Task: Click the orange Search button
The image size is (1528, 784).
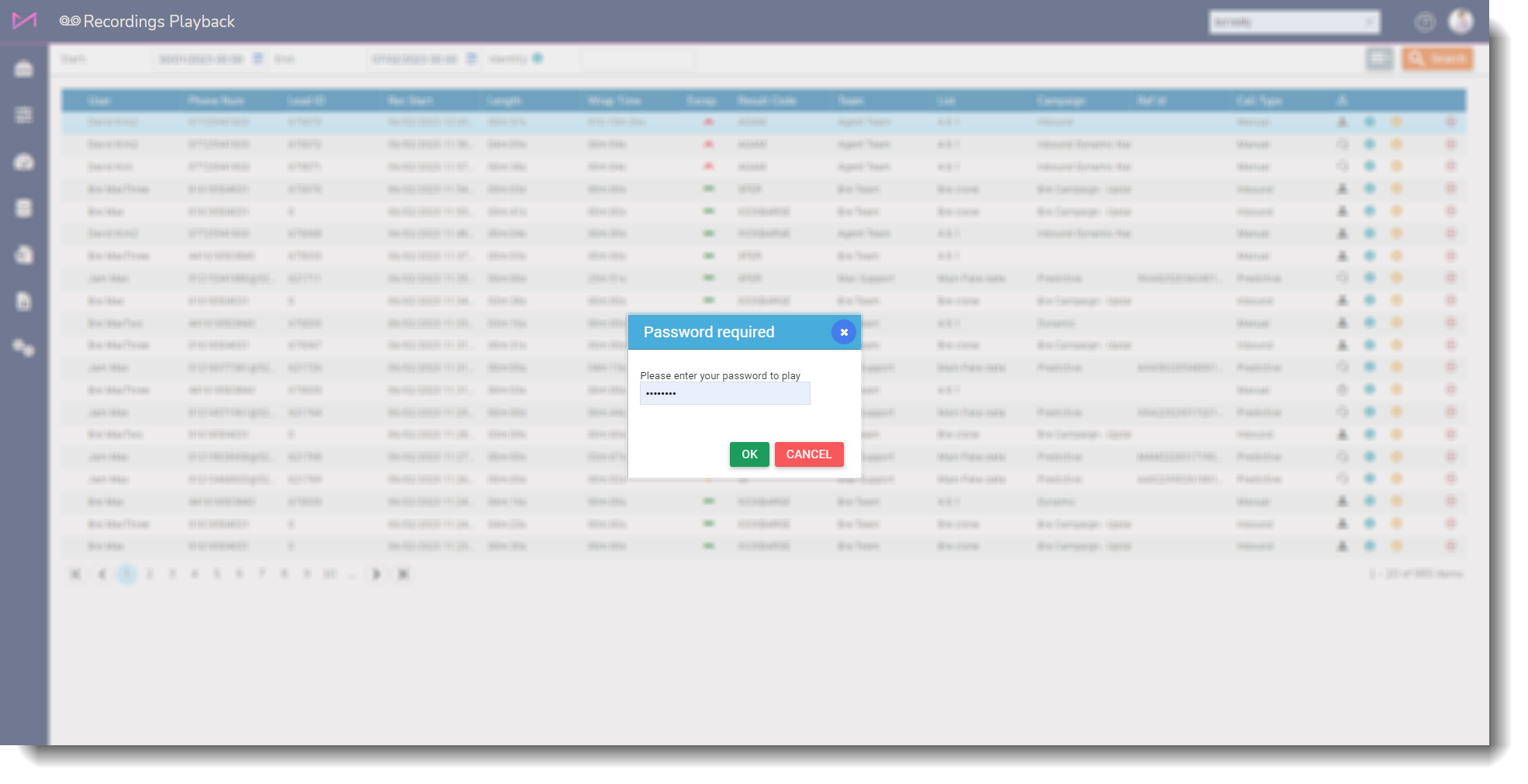Action: (1437, 59)
